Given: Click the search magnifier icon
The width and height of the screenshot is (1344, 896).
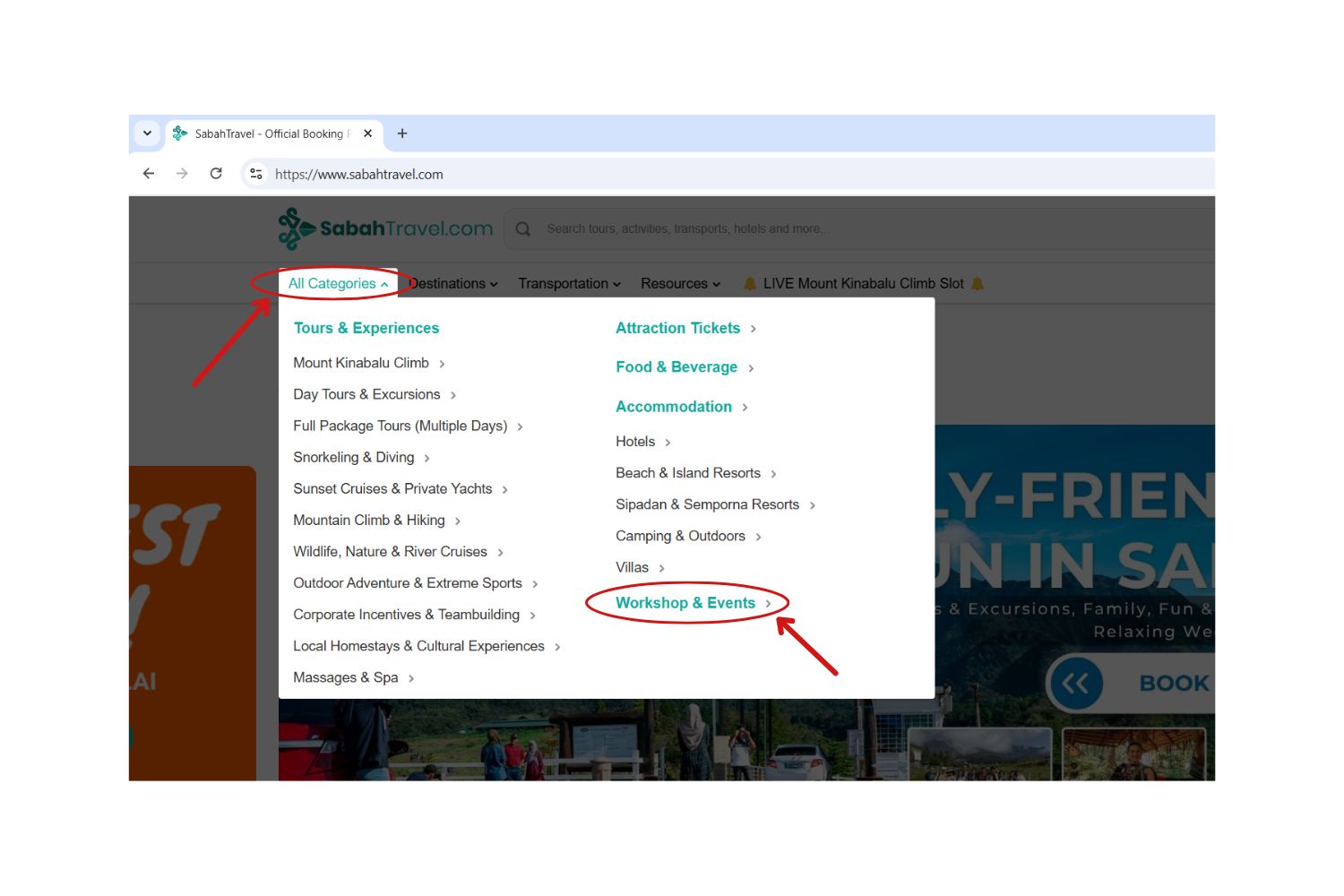Looking at the screenshot, I should pos(523,229).
